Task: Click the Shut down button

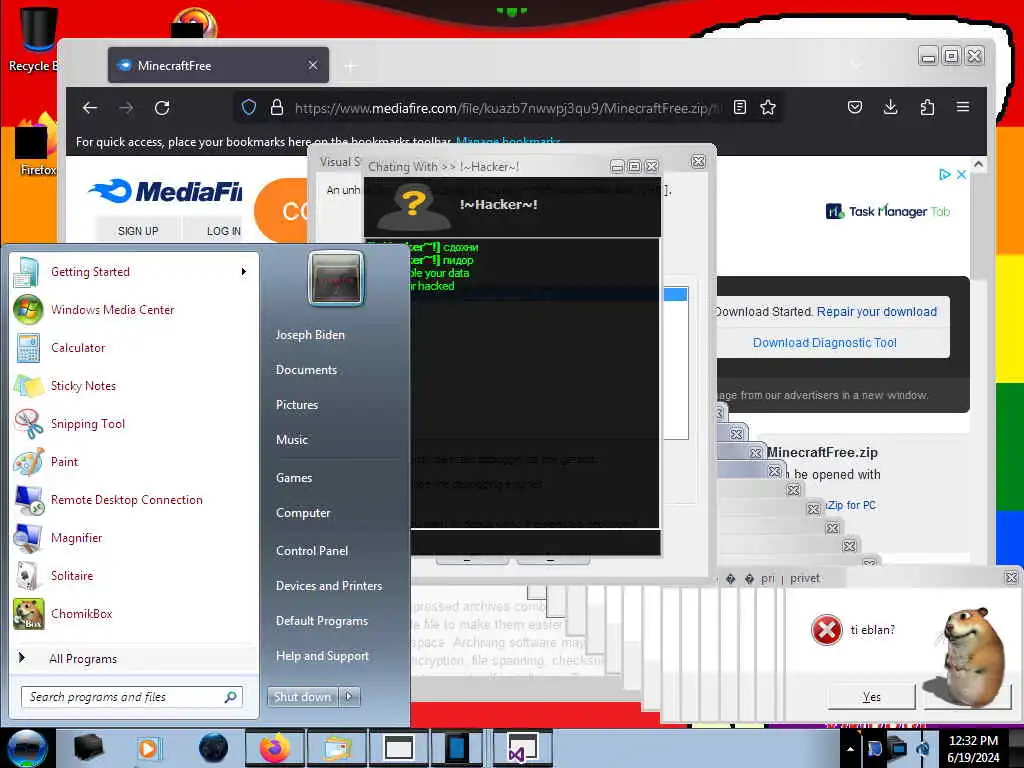Action: pos(302,697)
